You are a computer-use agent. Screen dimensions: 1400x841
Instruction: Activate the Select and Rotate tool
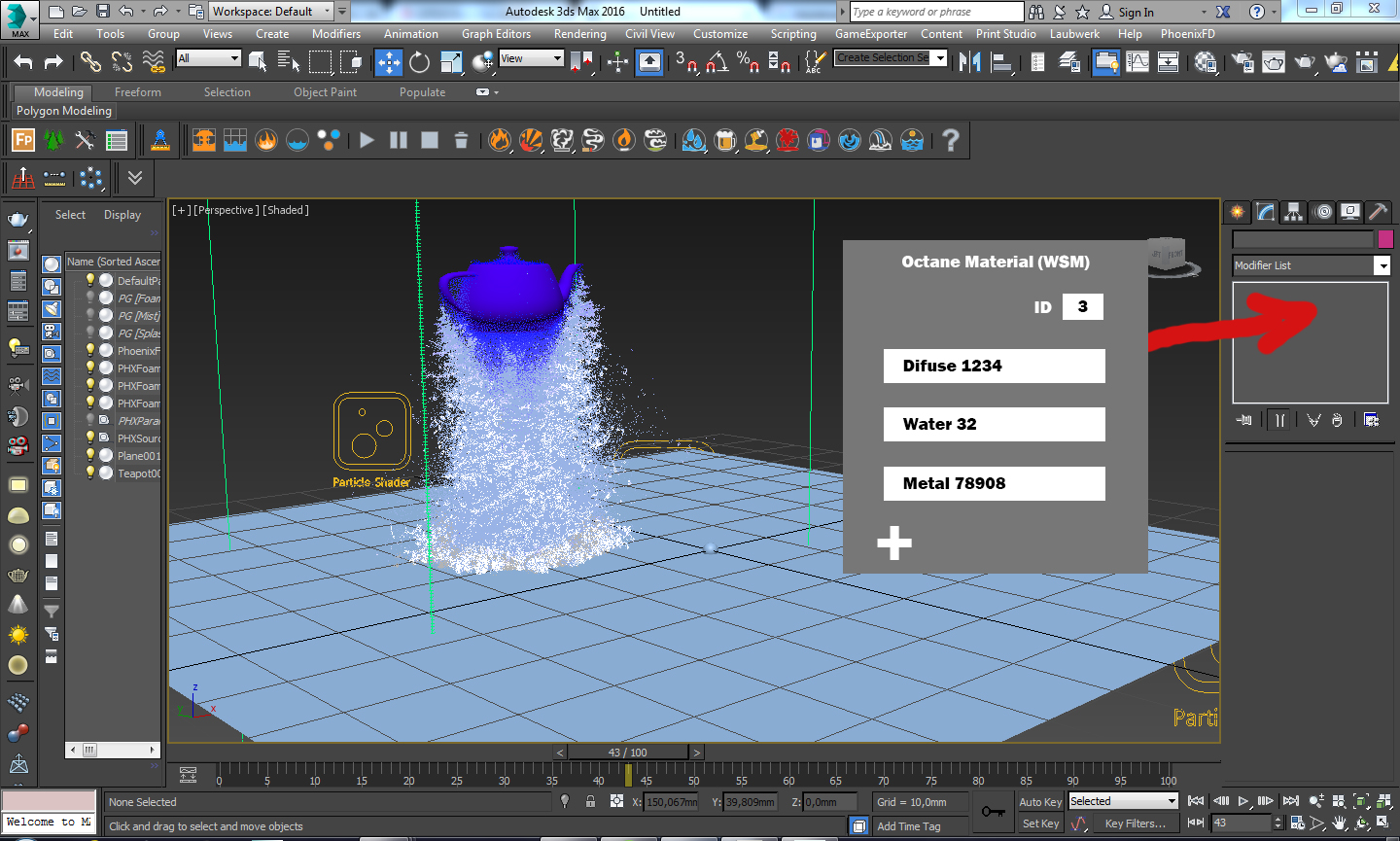[420, 62]
